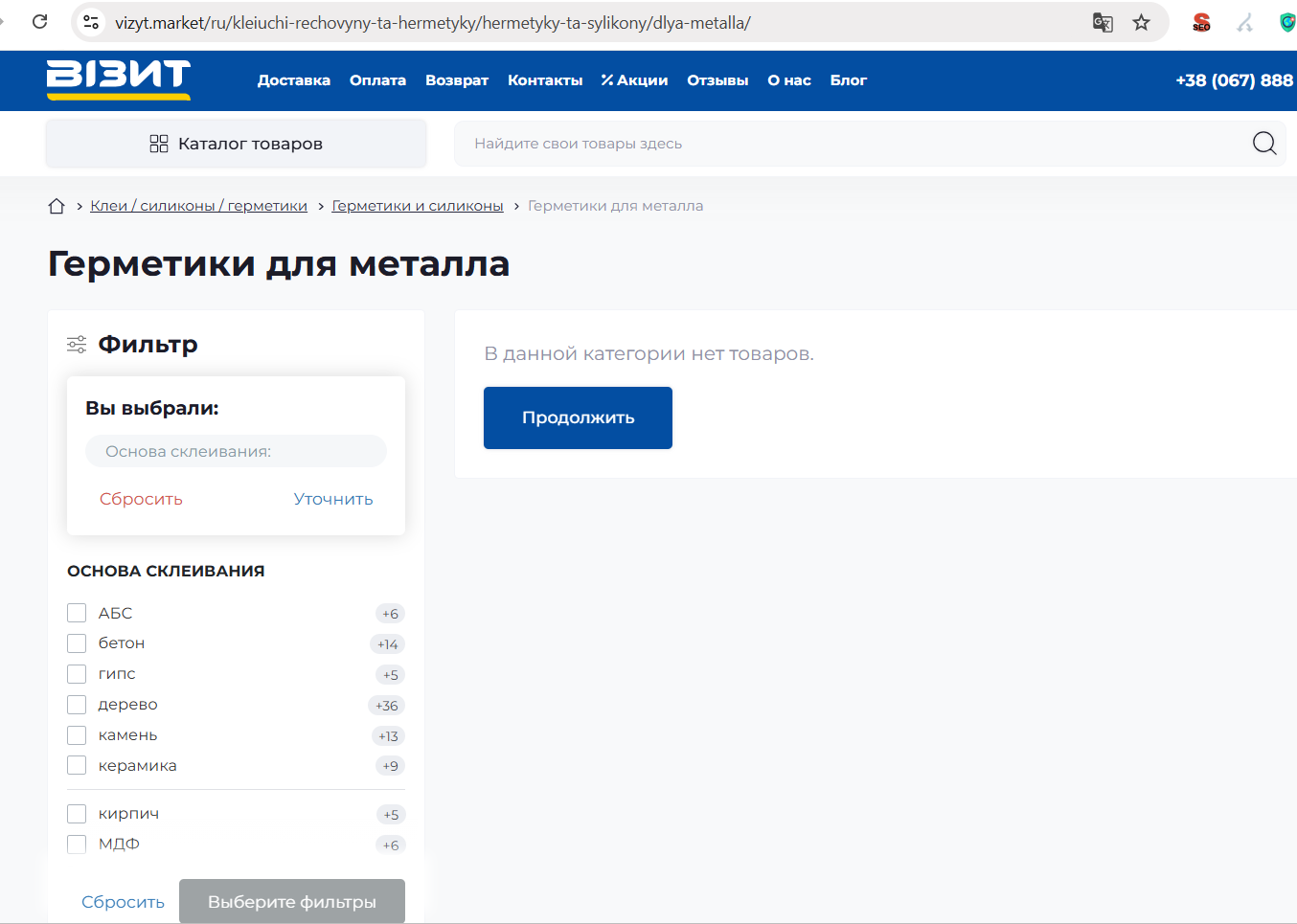Go to the Возврат page
Viewport: 1297px width, 924px height.
457,80
